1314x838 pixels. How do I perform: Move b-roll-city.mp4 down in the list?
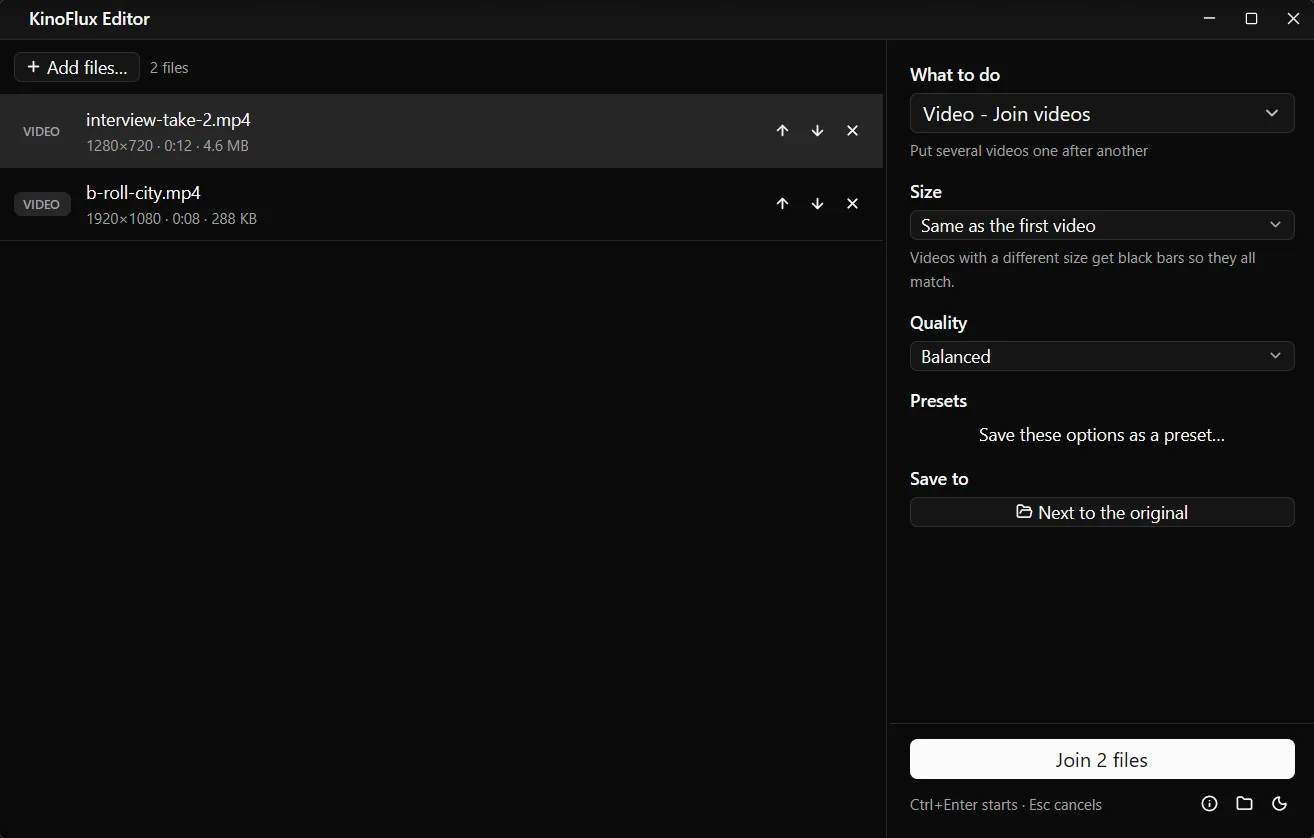pyautogui.click(x=817, y=204)
